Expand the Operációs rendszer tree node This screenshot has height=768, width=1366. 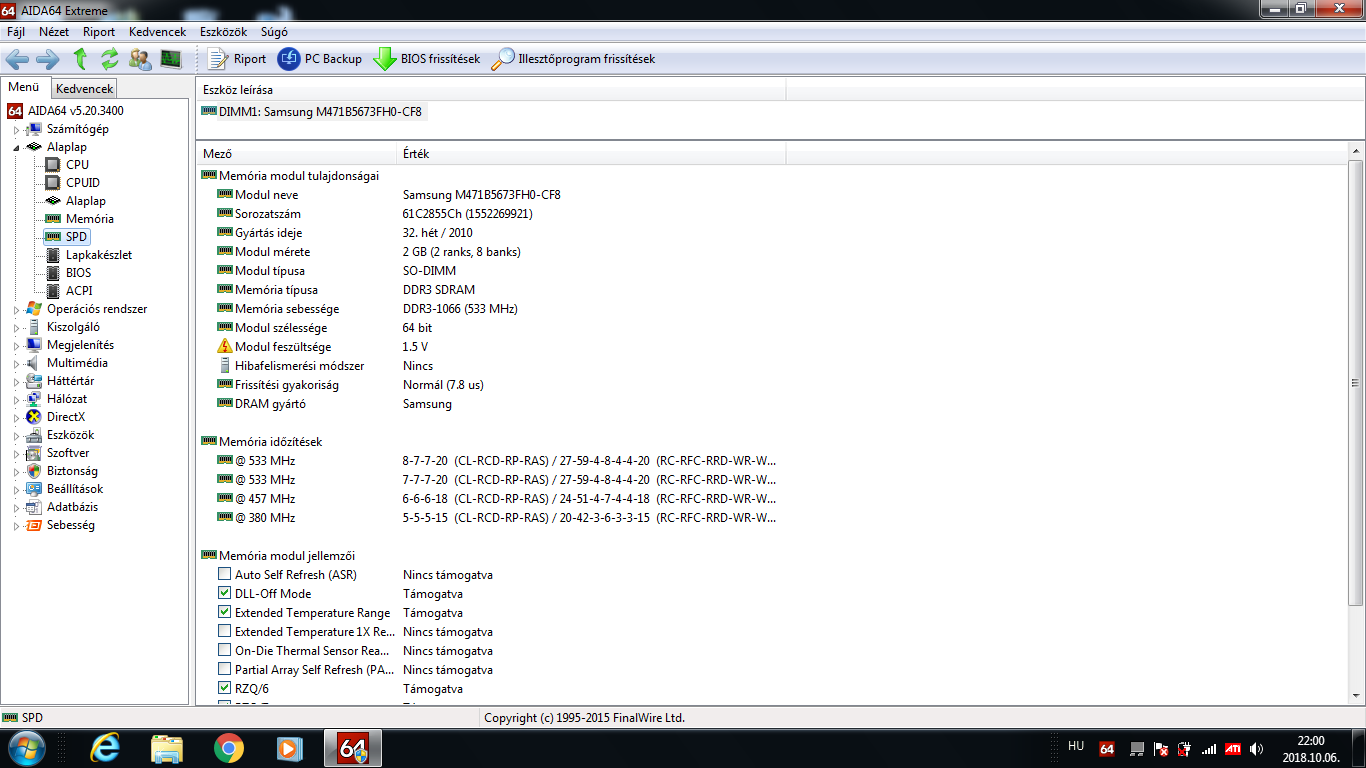[15, 309]
